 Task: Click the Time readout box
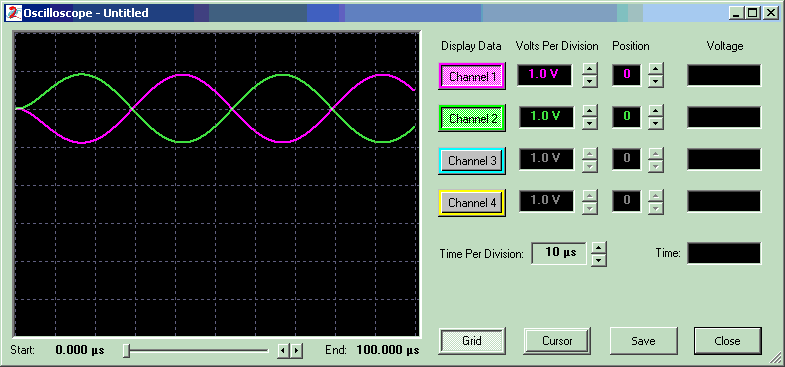coord(724,253)
